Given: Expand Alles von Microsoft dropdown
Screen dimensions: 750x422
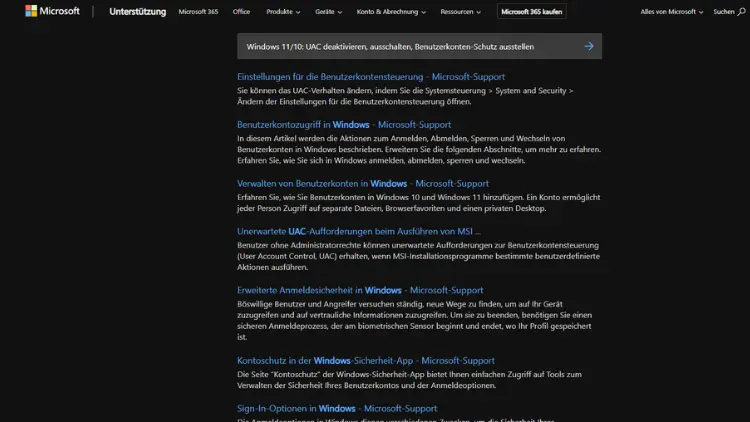Looking at the screenshot, I should pyautogui.click(x=672, y=11).
